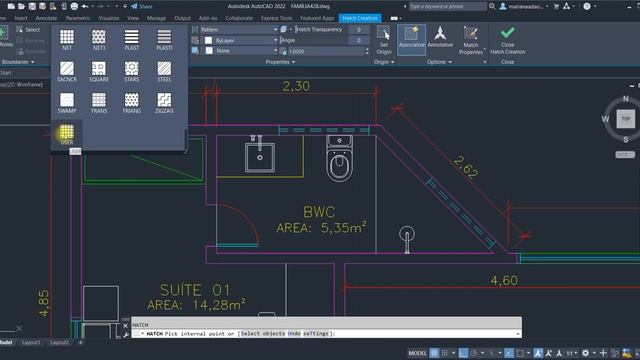The image size is (640, 360).
Task: Toggle object snap tracking in status bar
Action: (509, 353)
